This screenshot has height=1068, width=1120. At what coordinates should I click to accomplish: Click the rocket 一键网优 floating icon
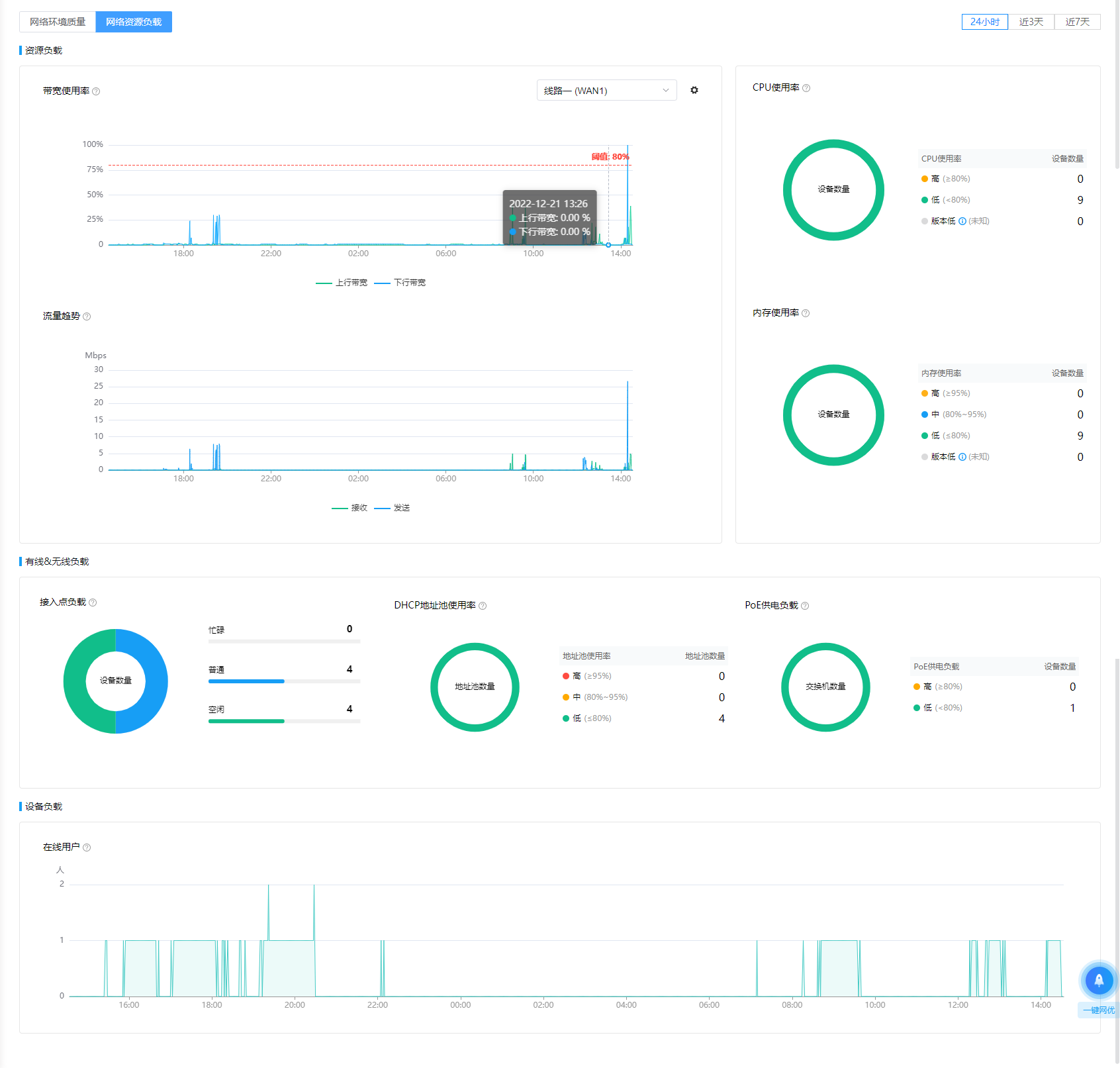point(1099,980)
